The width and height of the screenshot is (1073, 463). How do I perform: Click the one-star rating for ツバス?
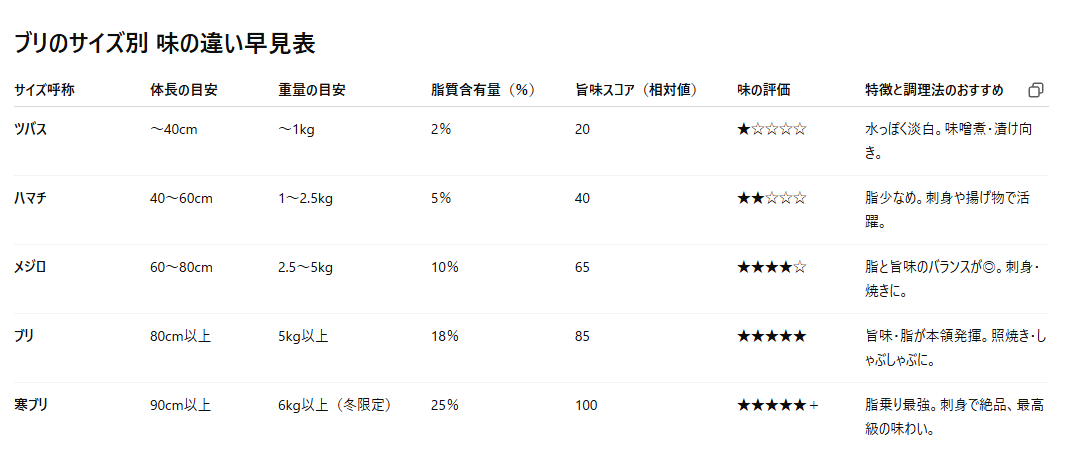tap(771, 130)
